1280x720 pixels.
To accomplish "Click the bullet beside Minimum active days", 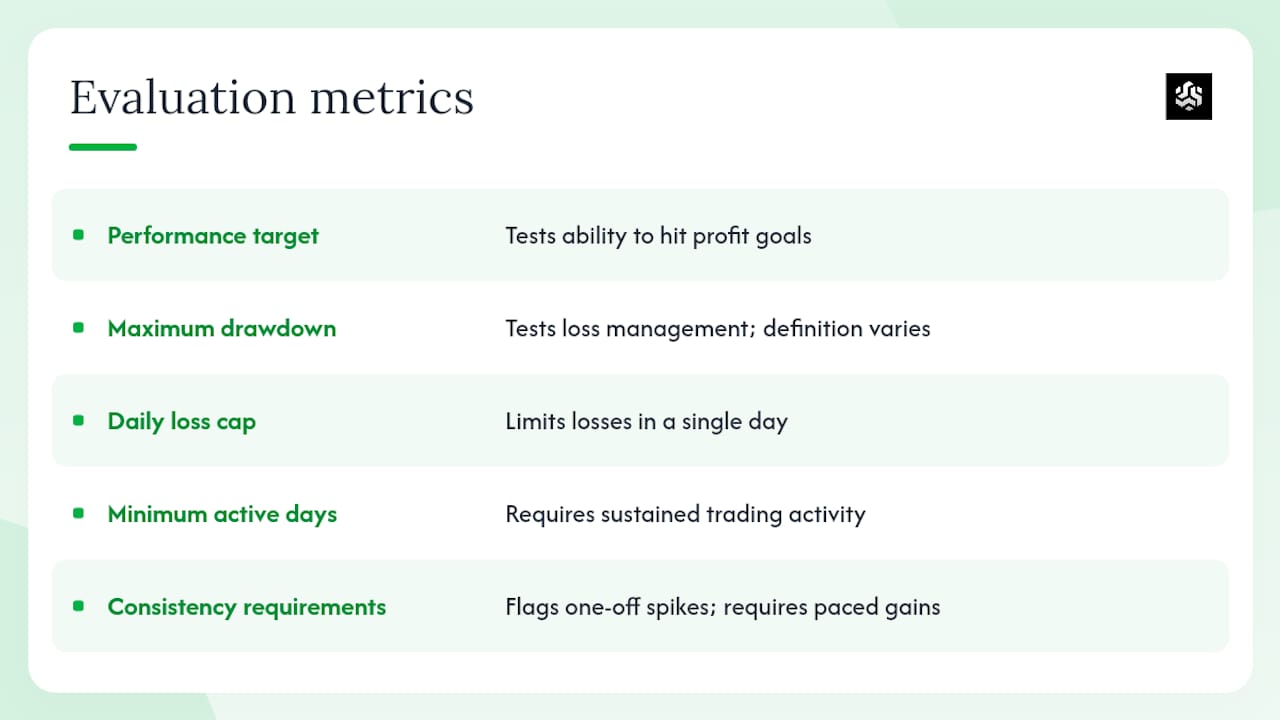I will [79, 514].
